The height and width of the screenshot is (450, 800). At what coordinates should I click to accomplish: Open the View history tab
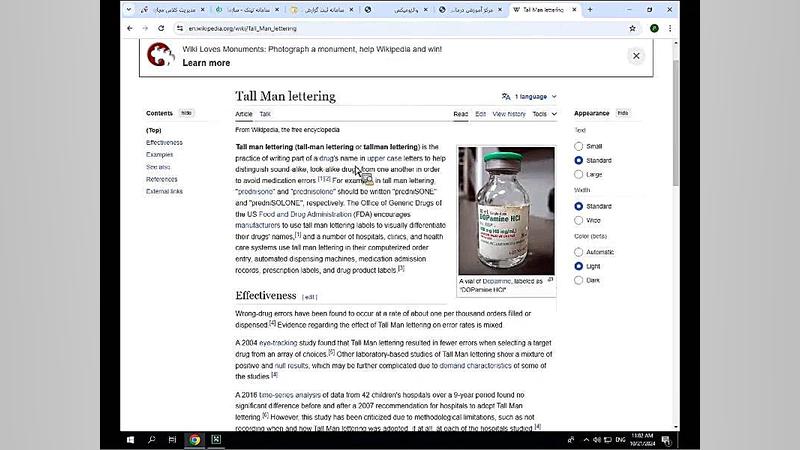point(509,114)
